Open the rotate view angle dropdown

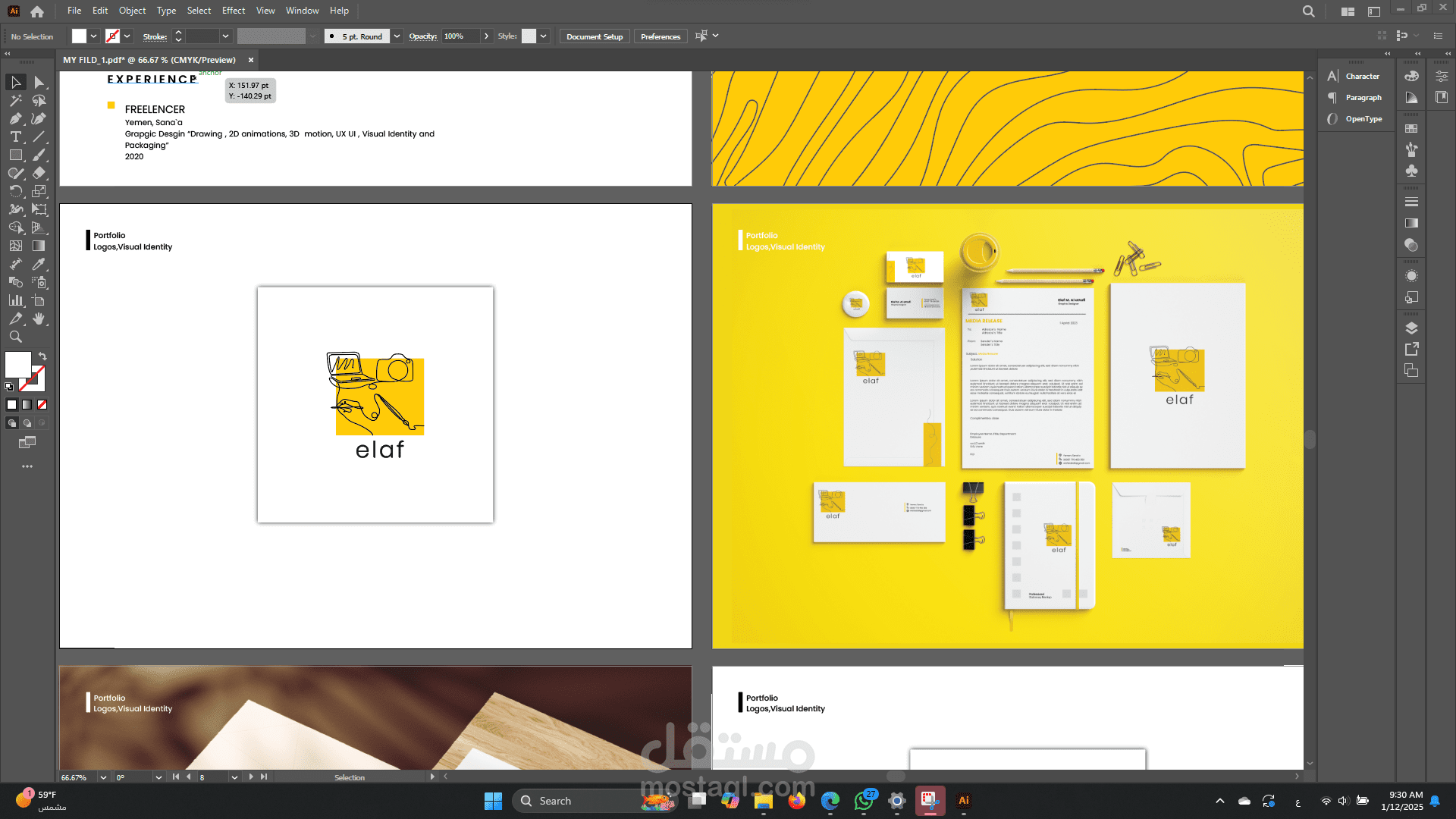click(158, 777)
